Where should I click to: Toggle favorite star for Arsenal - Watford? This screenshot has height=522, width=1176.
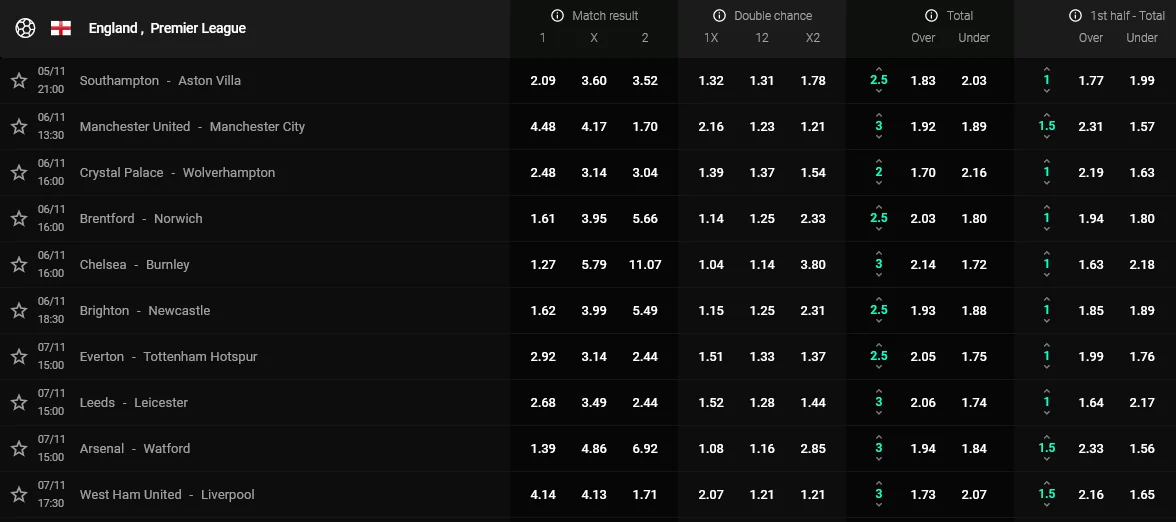(18, 449)
